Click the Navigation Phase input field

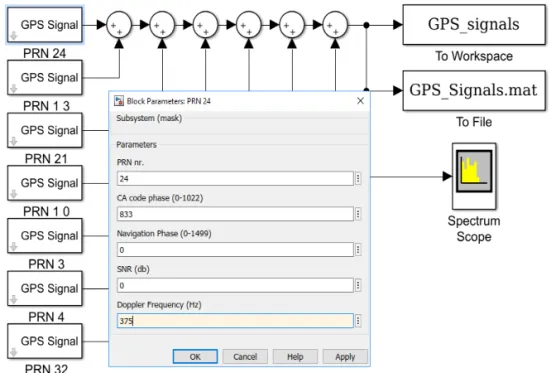(235, 250)
